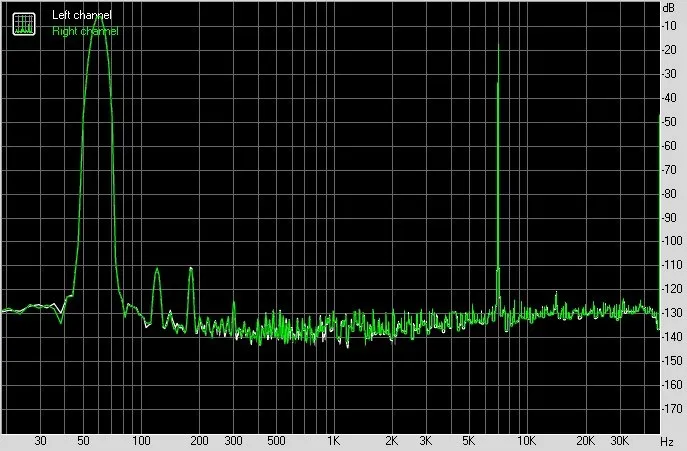Click the 2K frequency label
Screen dimensions: 687x451
[x=392, y=440]
